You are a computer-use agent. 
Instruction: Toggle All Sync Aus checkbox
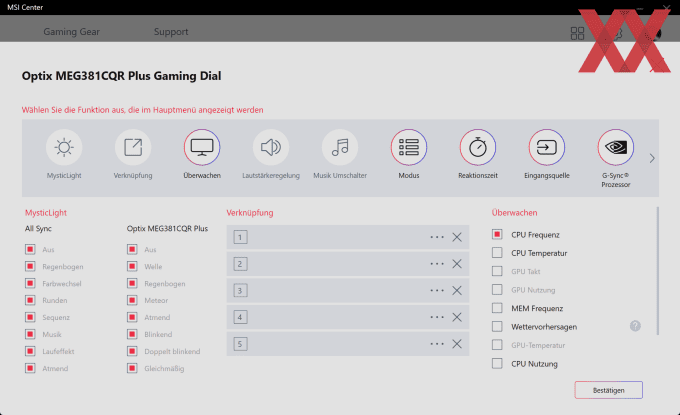tap(30, 249)
